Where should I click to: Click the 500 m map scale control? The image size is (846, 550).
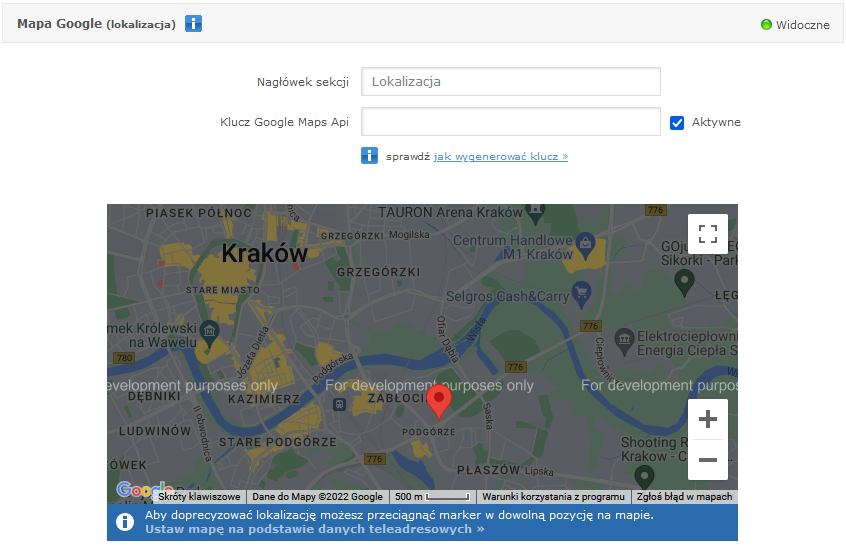point(432,497)
